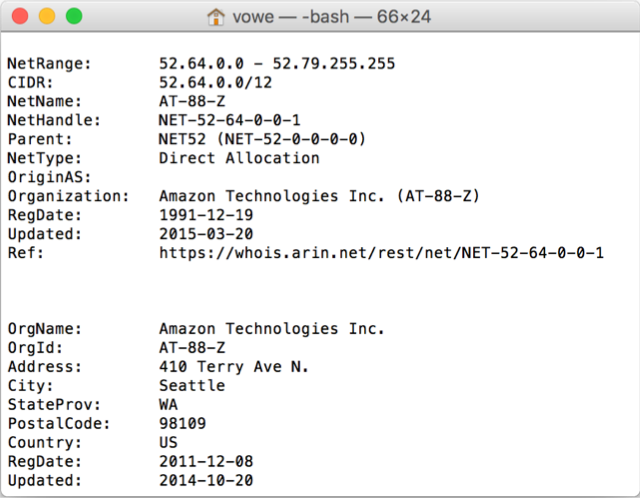
Task: Click the whois.arin.net Ref URL
Action: pyautogui.click(x=381, y=253)
